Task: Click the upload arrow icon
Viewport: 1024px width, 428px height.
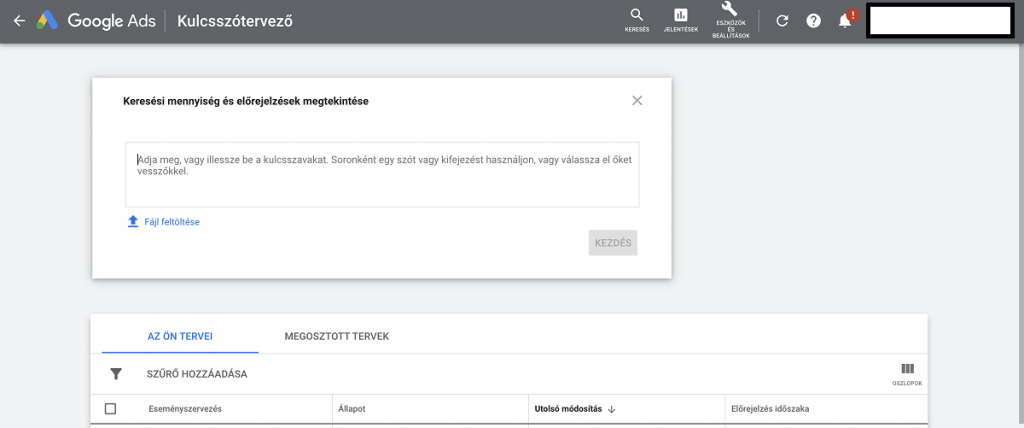Action: click(x=133, y=222)
